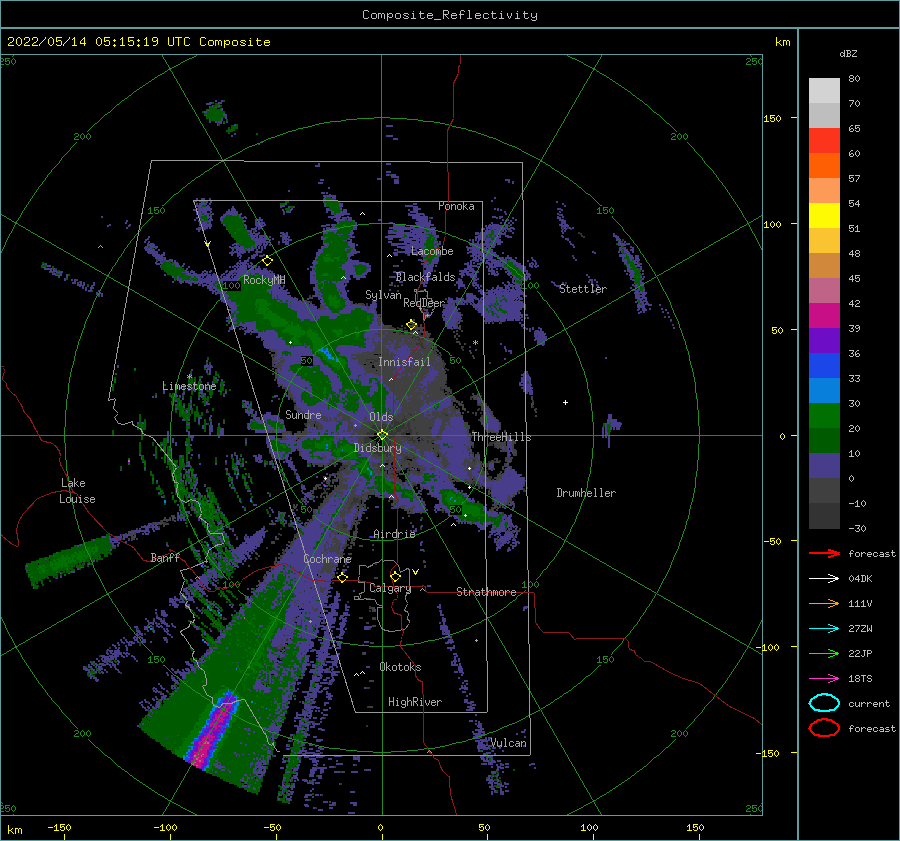Click the dark green 10-20 dBZ swatch

tap(824, 440)
